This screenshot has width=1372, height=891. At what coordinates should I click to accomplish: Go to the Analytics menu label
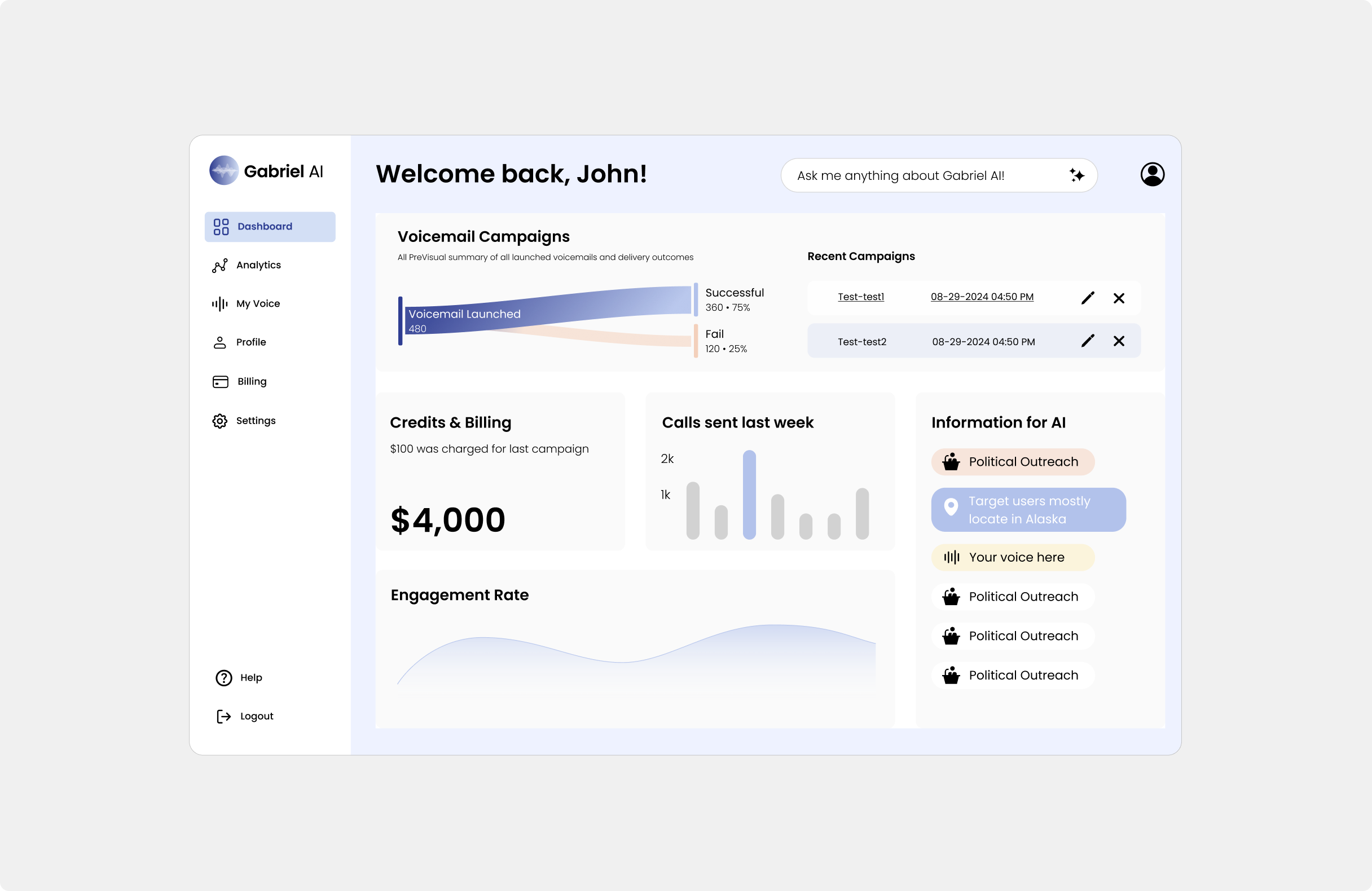click(x=258, y=265)
